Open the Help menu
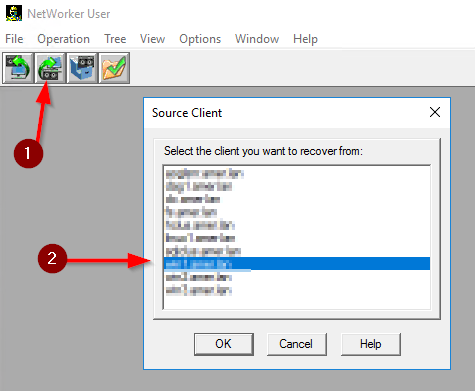The image size is (475, 391). pyautogui.click(x=305, y=39)
